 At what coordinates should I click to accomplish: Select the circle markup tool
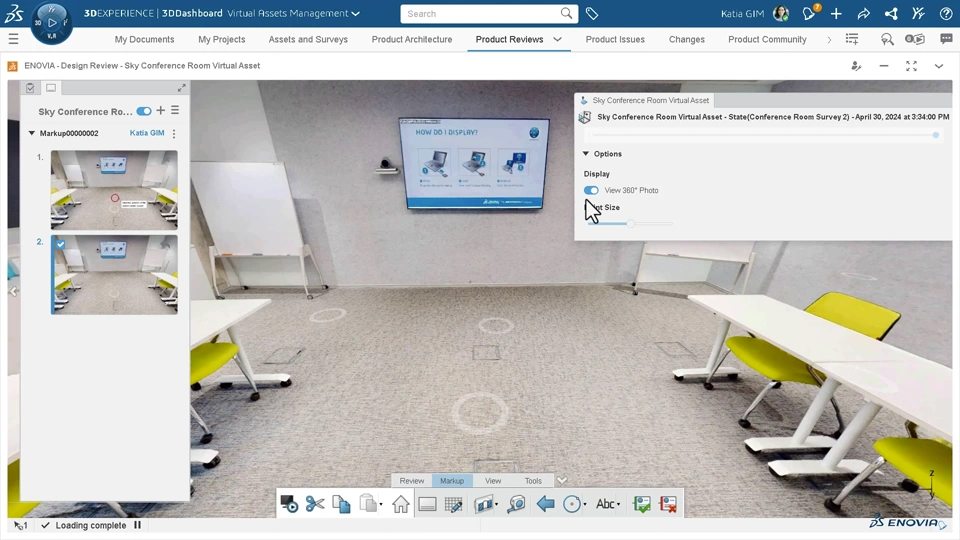tap(571, 504)
